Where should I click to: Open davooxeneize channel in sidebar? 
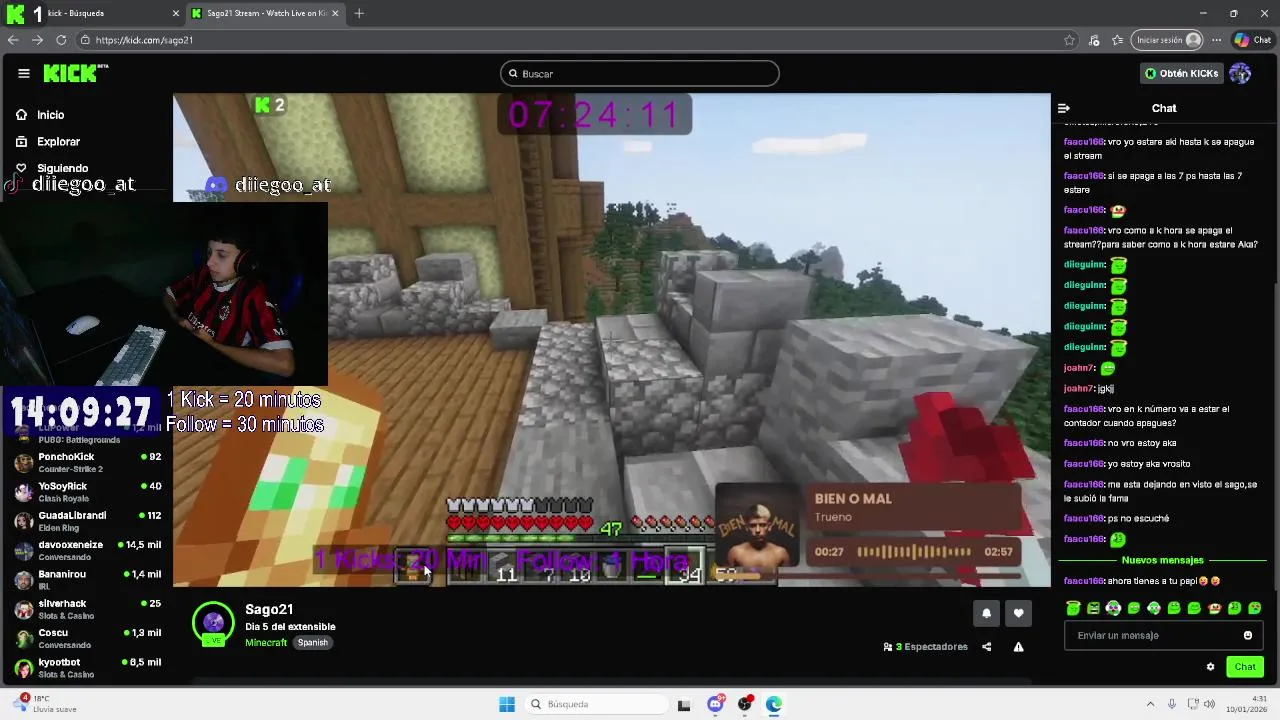click(87, 550)
